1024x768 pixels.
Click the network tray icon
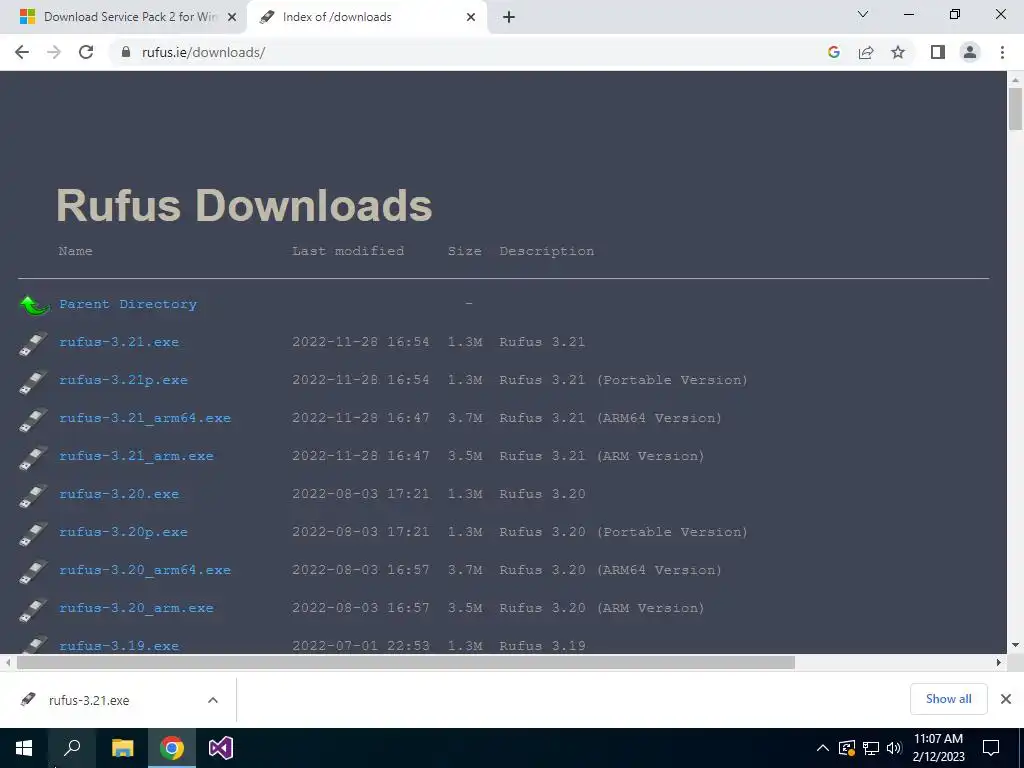click(x=871, y=748)
